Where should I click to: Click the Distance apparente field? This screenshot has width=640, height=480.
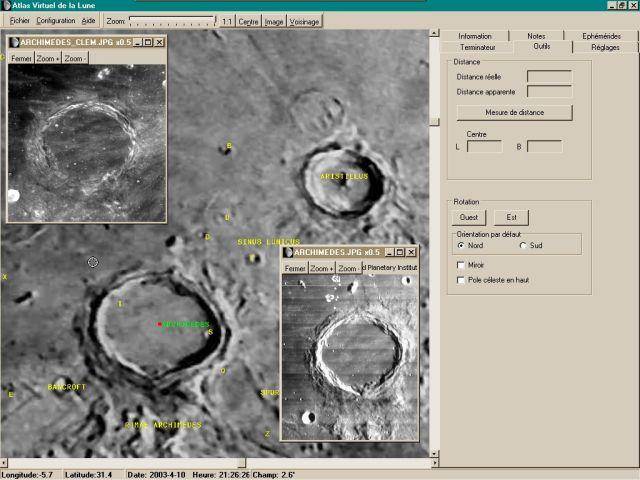point(549,91)
